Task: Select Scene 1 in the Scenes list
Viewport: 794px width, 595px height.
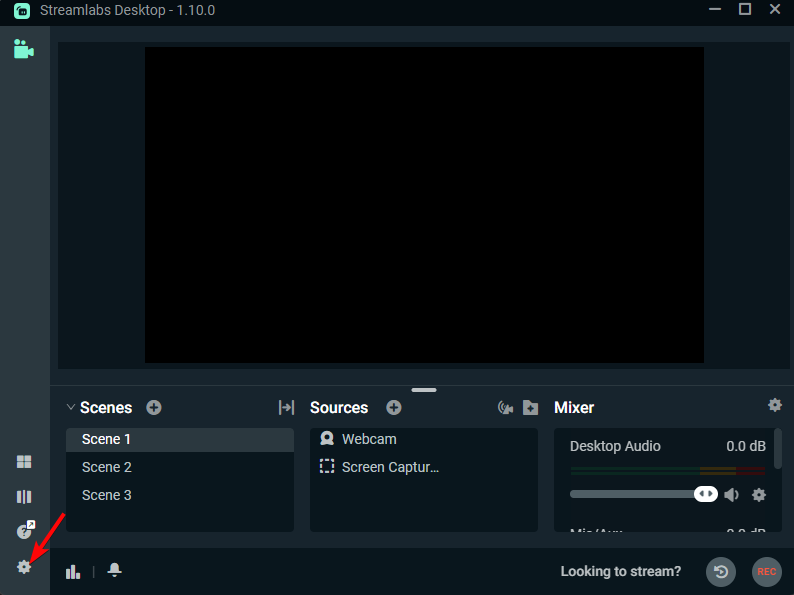Action: pyautogui.click(x=180, y=440)
